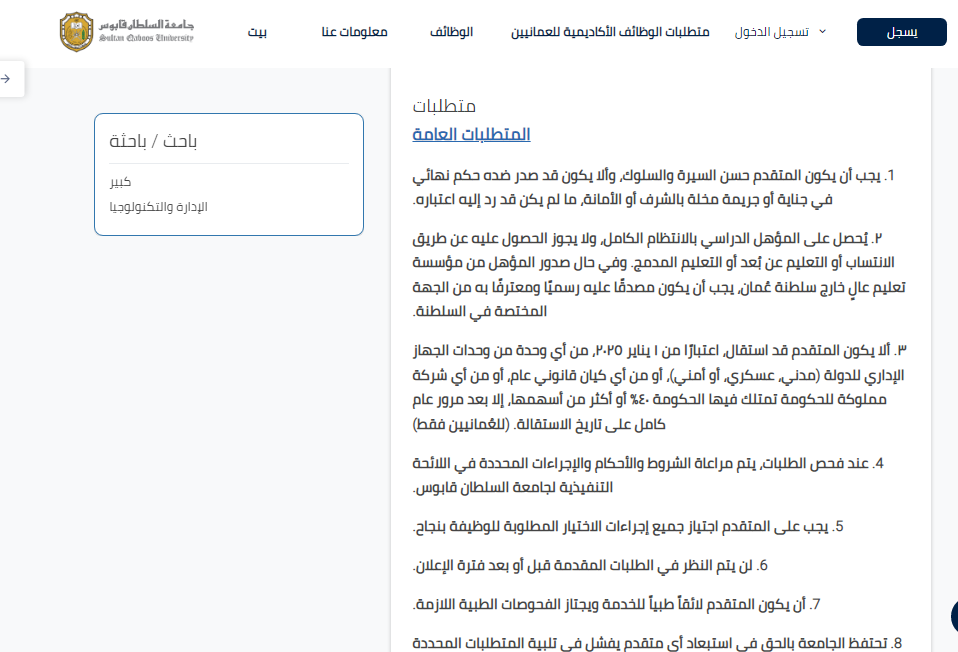This screenshot has height=652, width=958.
Task: Select the باحث / باحثة job title
Action: coord(154,141)
